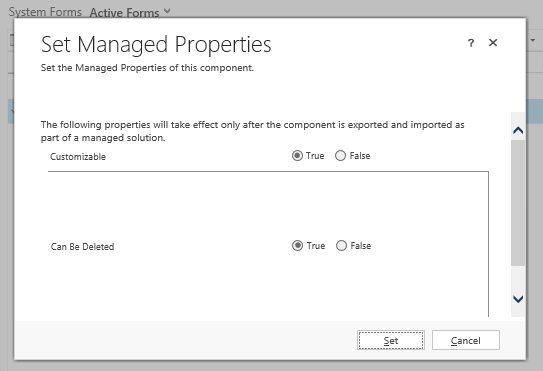Click the Active Forms view name
The height and width of the screenshot is (371, 543).
pyautogui.click(x=124, y=13)
